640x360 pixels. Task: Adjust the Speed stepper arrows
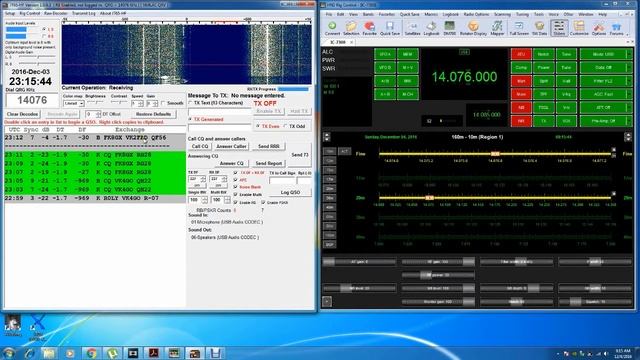[x=140, y=104]
